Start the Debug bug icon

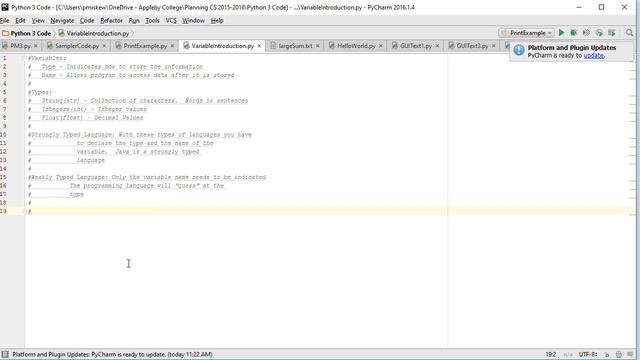pos(573,33)
